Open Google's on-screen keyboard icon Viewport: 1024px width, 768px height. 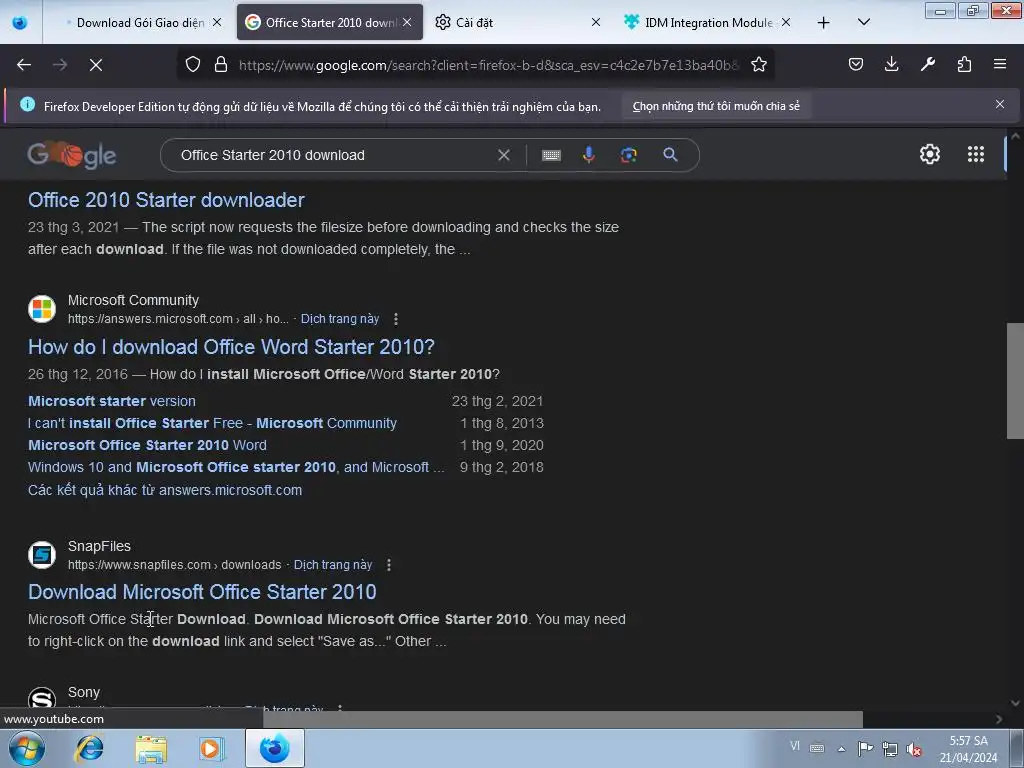tap(551, 155)
